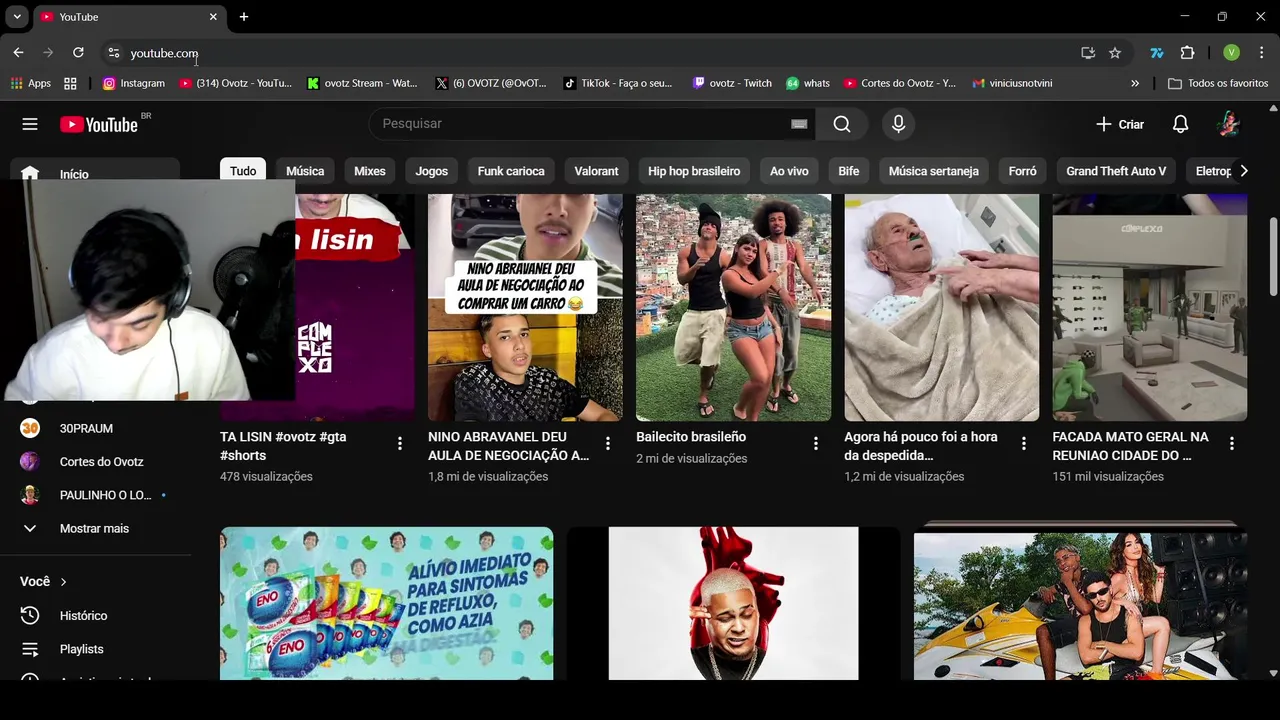Go to Início in sidebar

tap(95, 174)
